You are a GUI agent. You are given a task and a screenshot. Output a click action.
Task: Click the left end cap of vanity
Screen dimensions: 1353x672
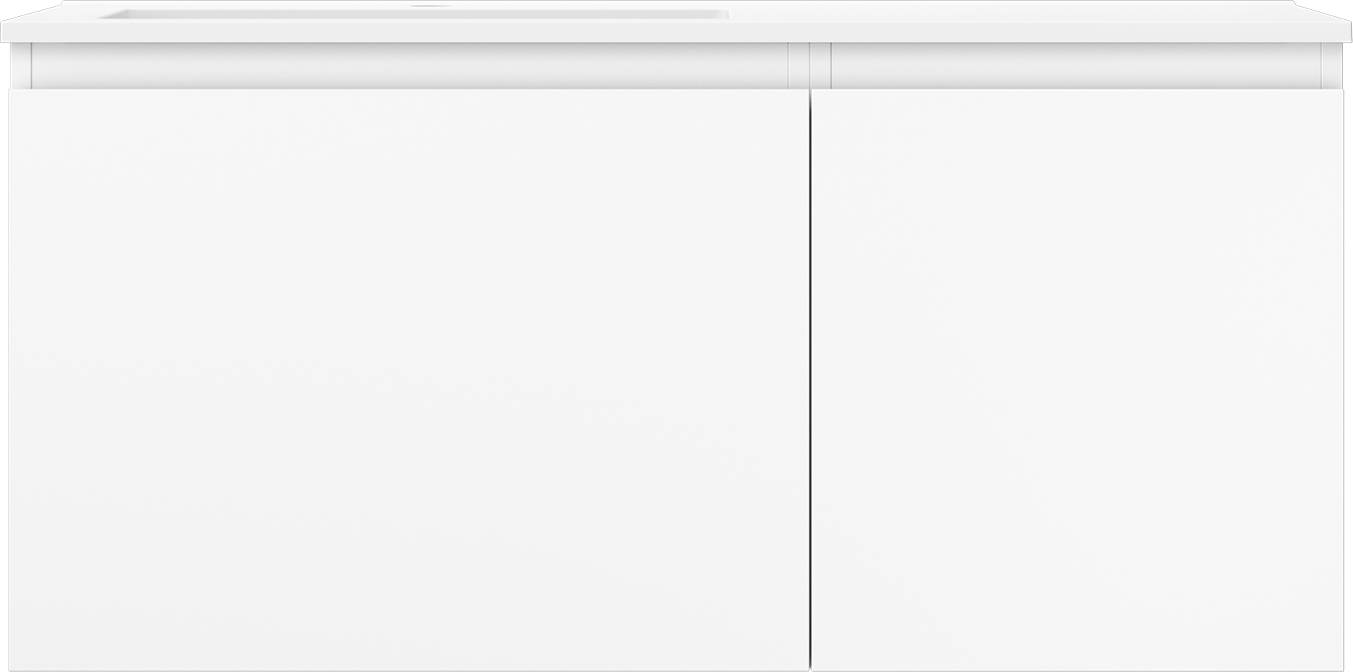20,66
